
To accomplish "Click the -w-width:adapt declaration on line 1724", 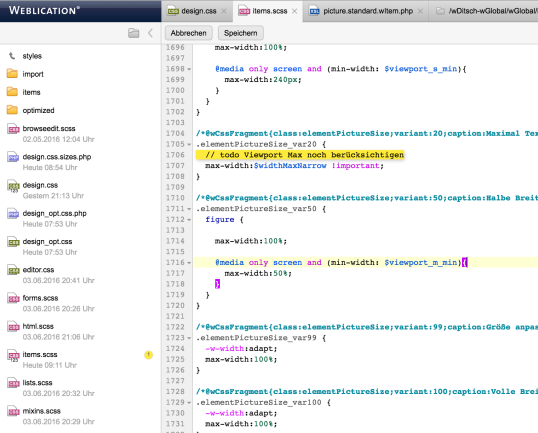I will (x=241, y=349).
